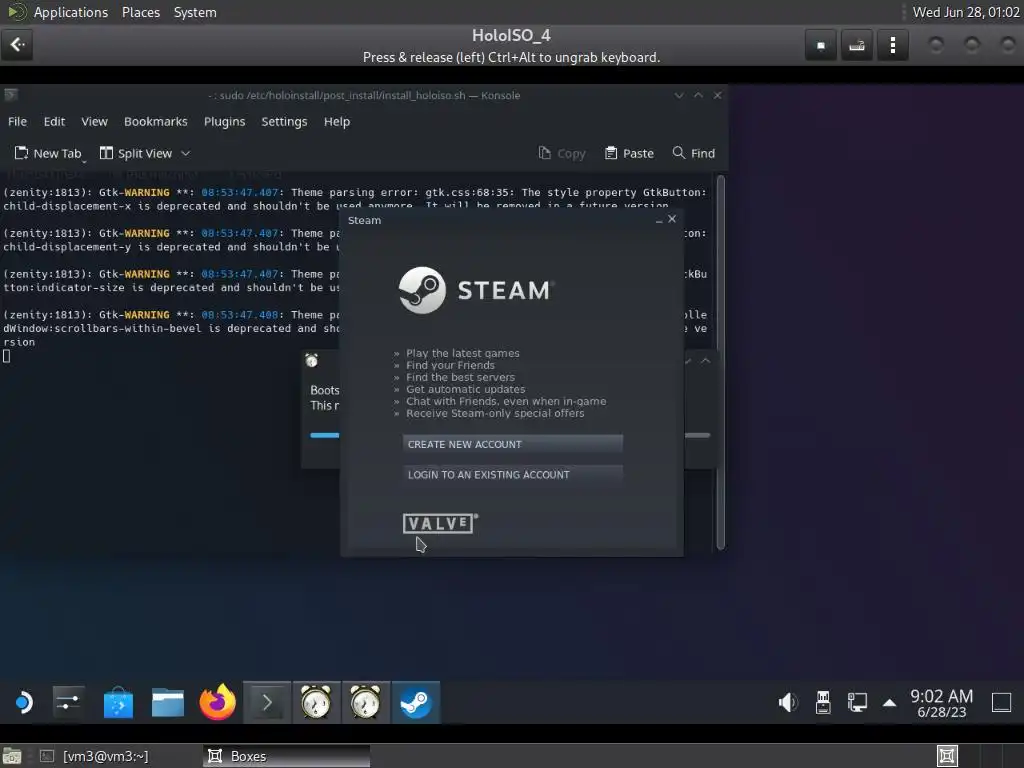The width and height of the screenshot is (1024, 768).
Task: Select the second alarm clock taskbar entry
Action: [366, 703]
